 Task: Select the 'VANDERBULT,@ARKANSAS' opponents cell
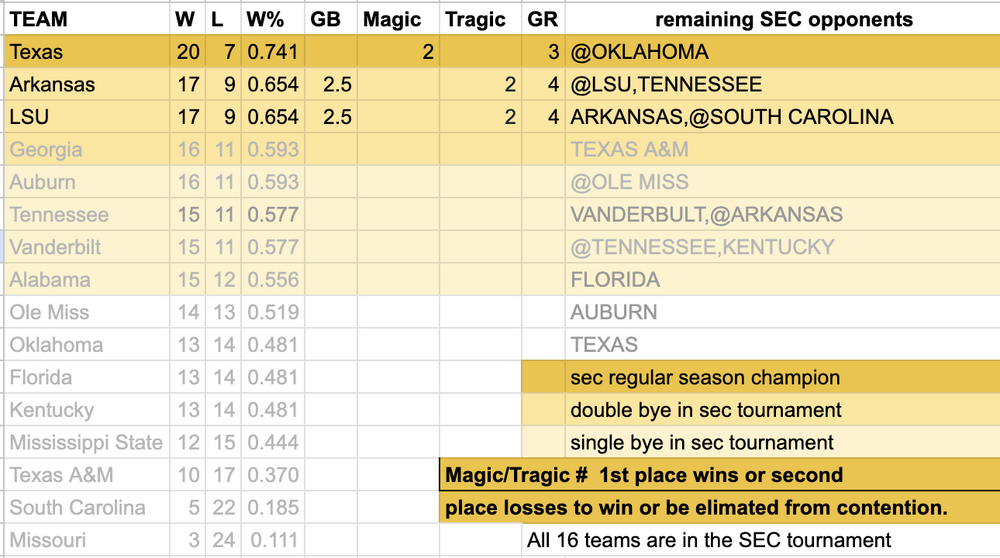tap(783, 215)
